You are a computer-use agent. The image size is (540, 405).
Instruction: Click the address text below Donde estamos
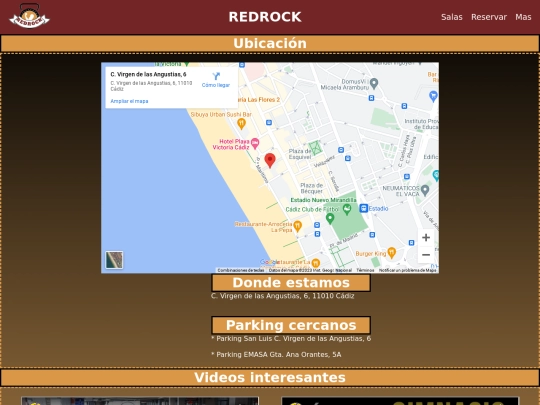point(282,296)
